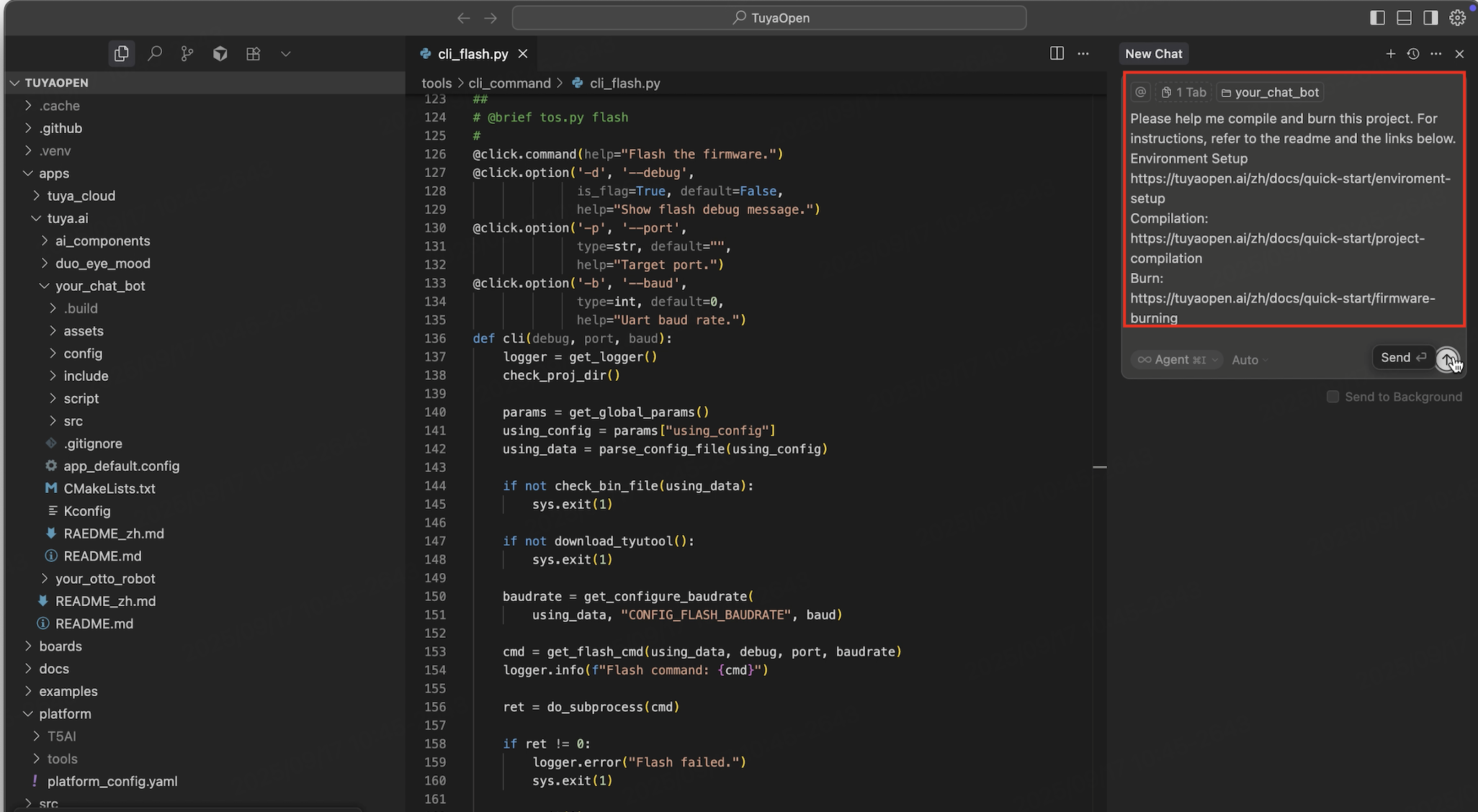Select the New Chat tab
Viewport: 1478px width, 812px height.
1153,54
